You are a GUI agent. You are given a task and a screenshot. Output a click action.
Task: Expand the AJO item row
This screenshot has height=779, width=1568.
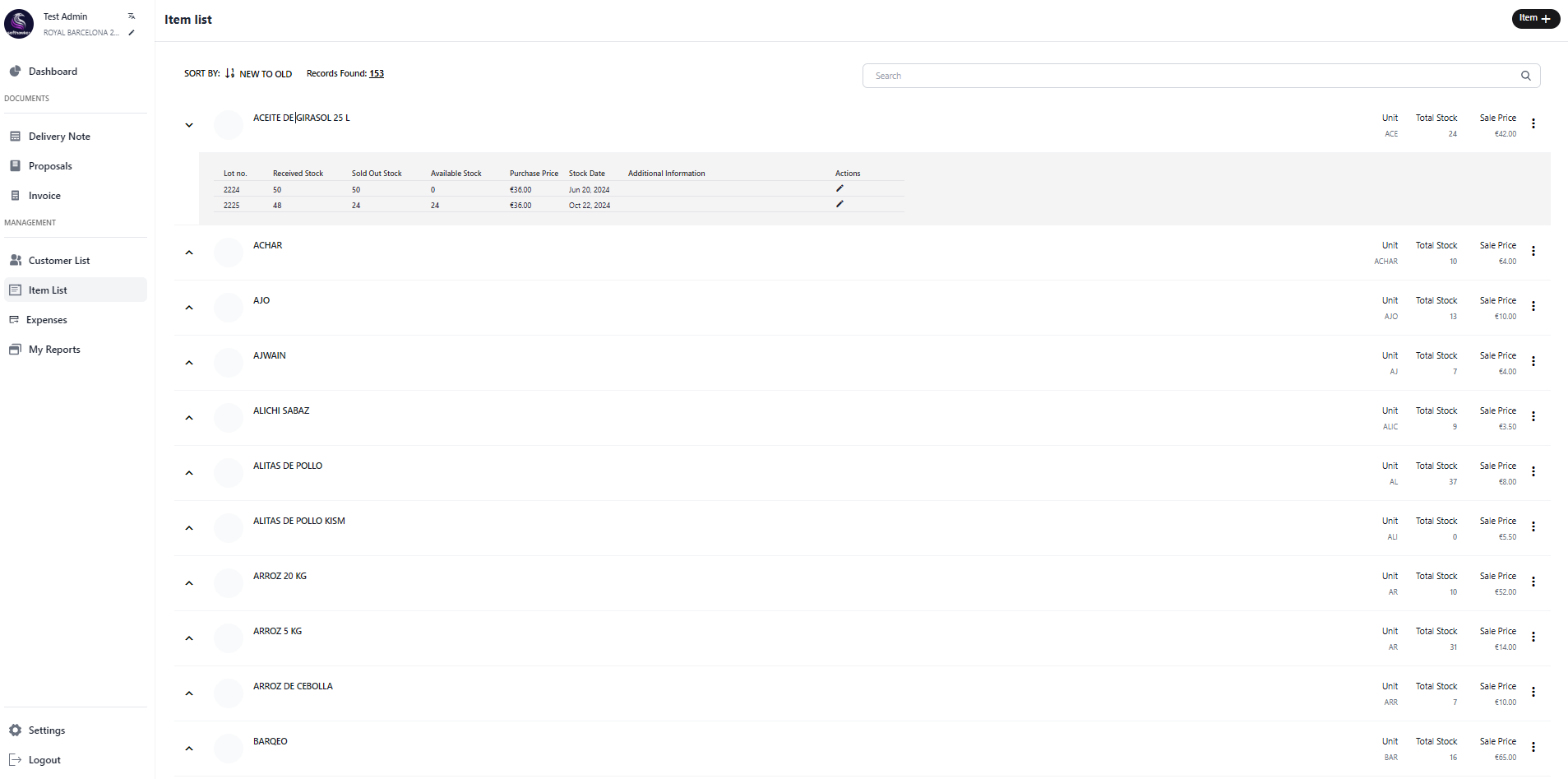189,308
